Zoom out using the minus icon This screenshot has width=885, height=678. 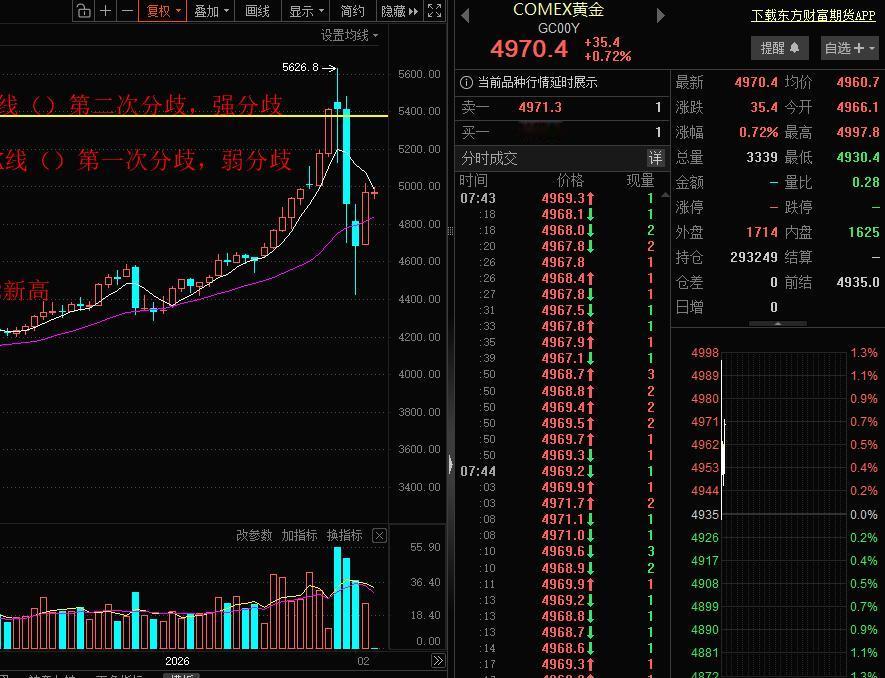click(127, 11)
